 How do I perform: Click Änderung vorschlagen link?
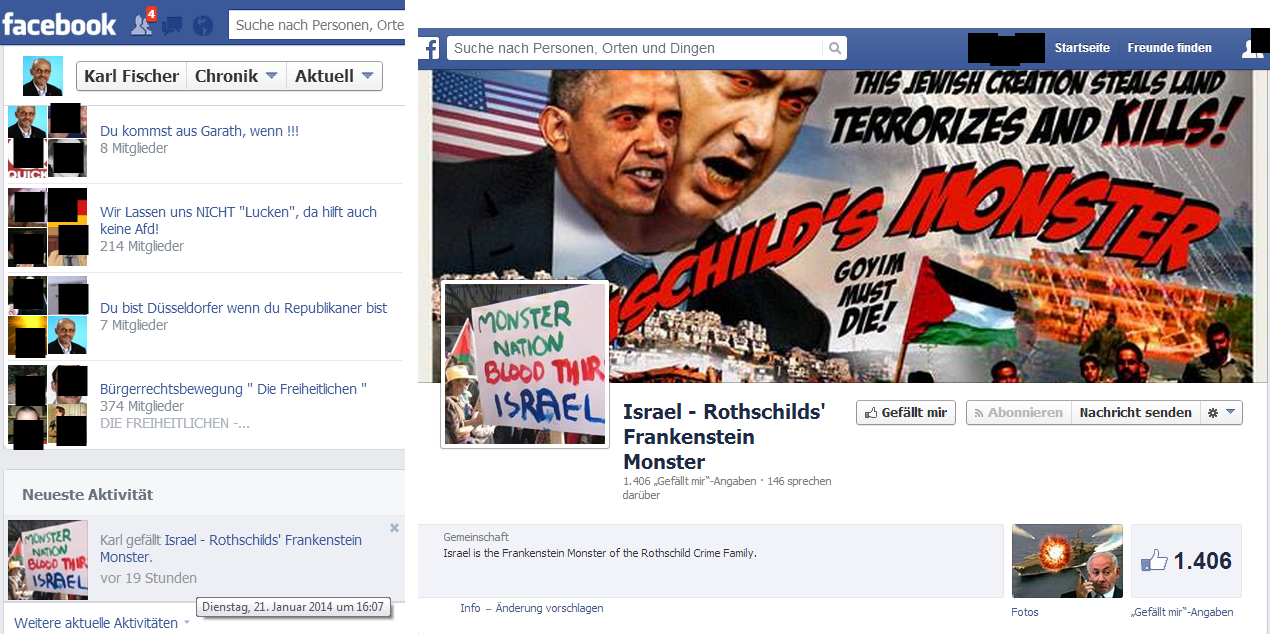coord(551,608)
